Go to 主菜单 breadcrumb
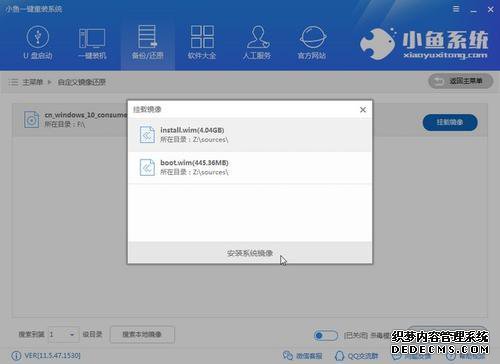Viewport: 500px width, 364px height. click(33, 82)
